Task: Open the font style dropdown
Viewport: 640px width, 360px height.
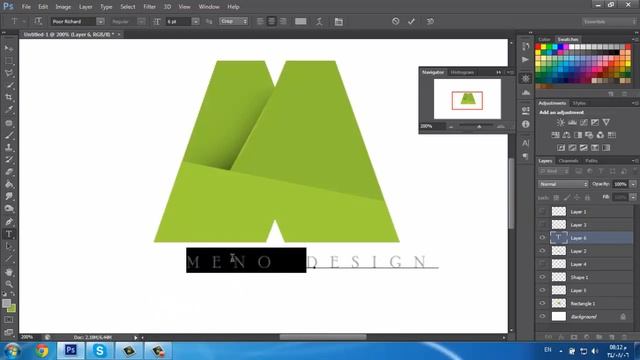Action: pyautogui.click(x=141, y=21)
